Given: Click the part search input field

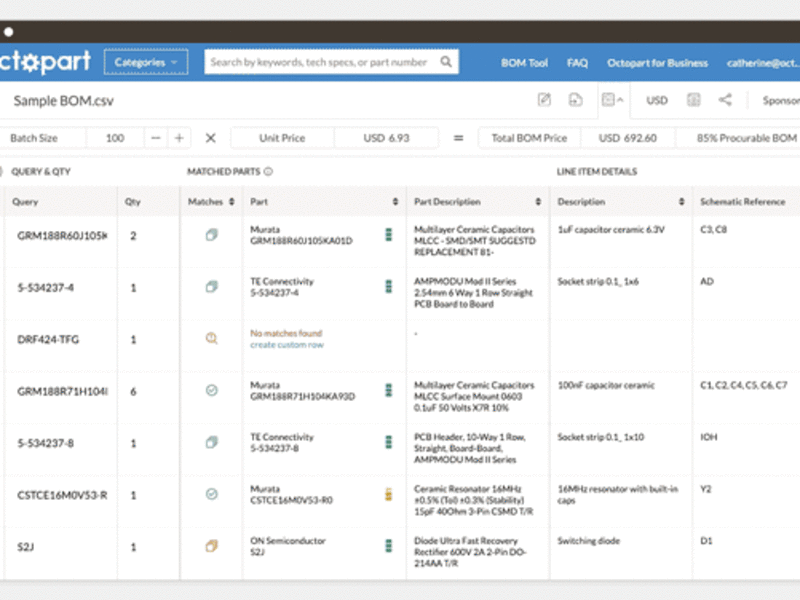Looking at the screenshot, I should 320,62.
